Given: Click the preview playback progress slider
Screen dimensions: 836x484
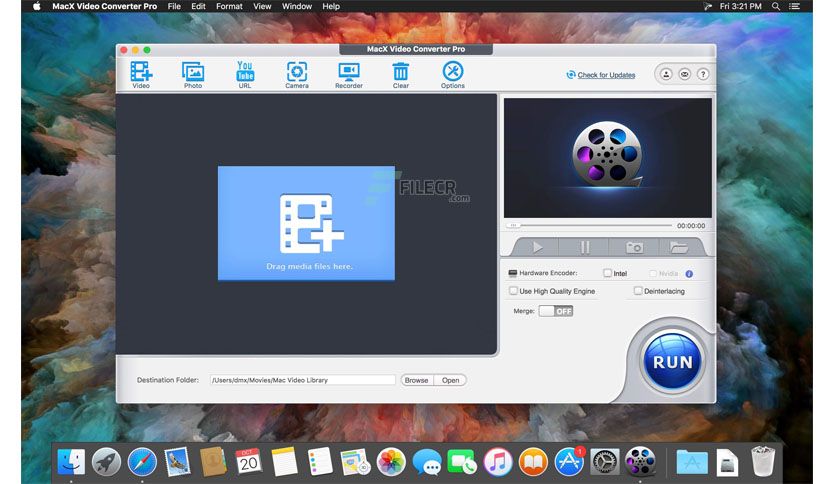Looking at the screenshot, I should (589, 225).
